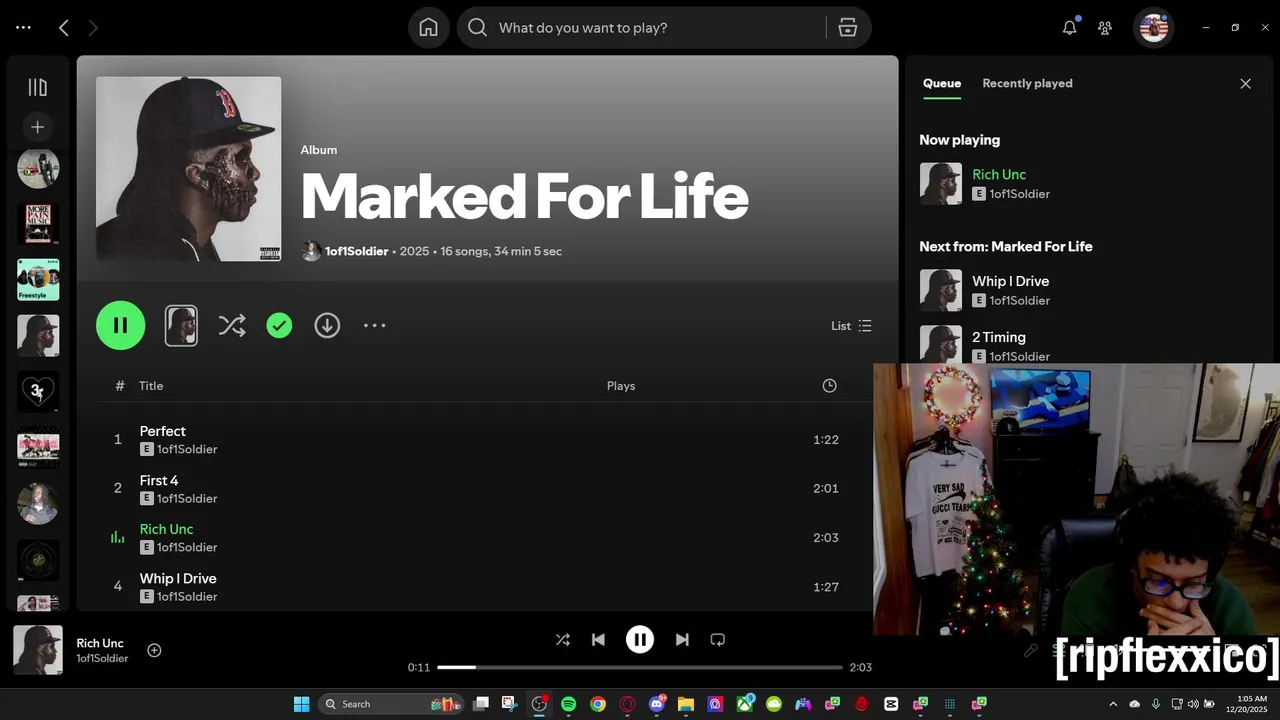Skip to previous track in player bar
The height and width of the screenshot is (720, 1280).
[x=598, y=640]
